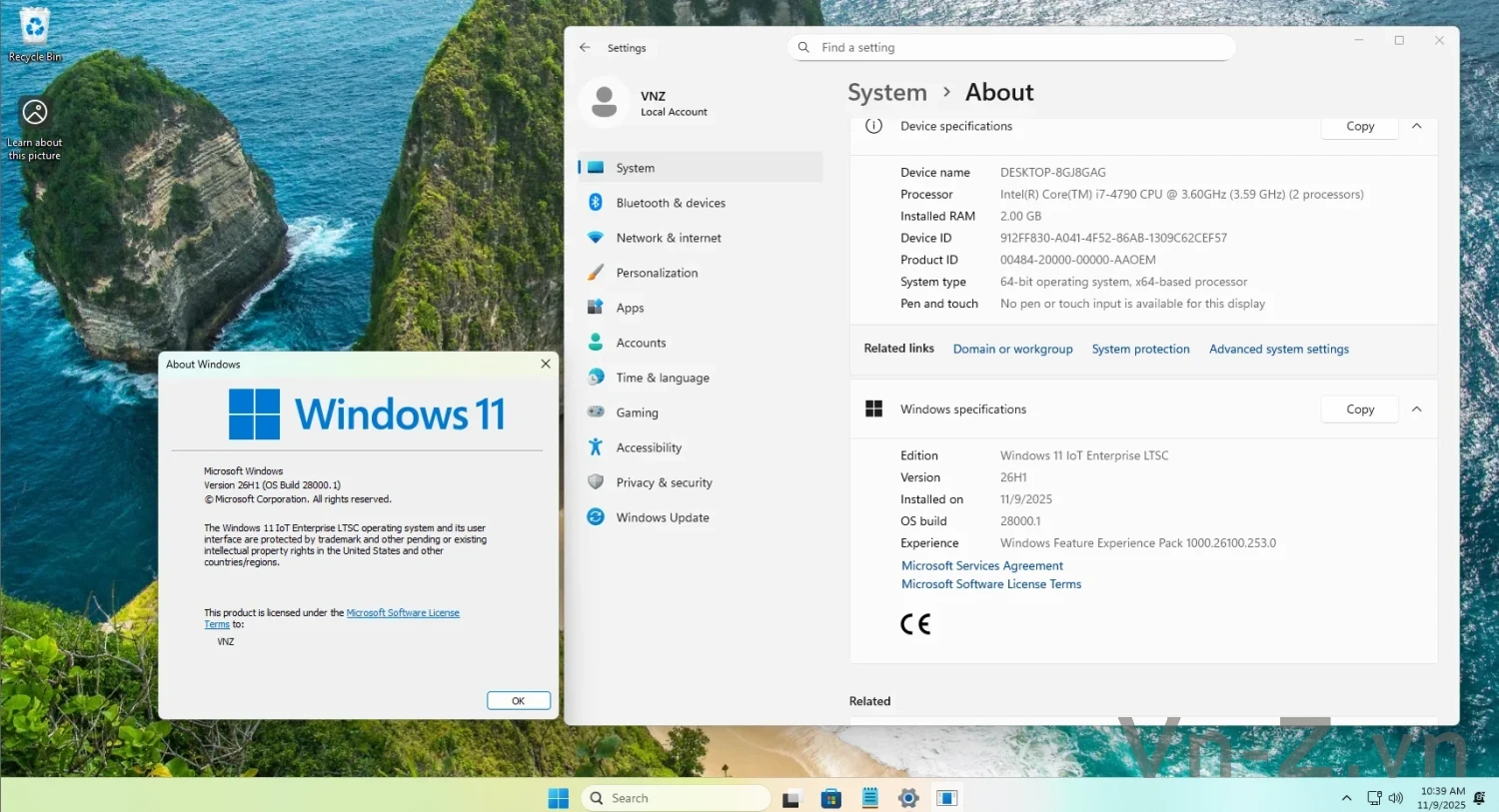Image resolution: width=1499 pixels, height=812 pixels.
Task: Go to Personalization settings
Action: click(x=657, y=273)
